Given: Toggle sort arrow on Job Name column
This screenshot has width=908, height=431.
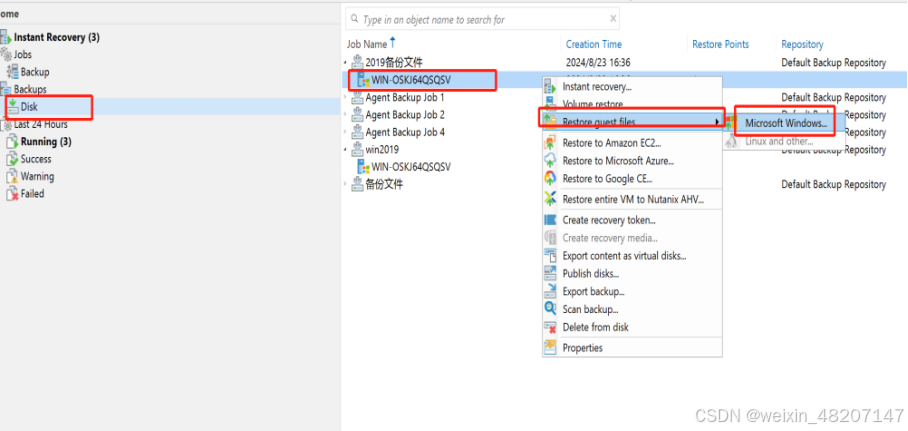Looking at the screenshot, I should coord(393,43).
